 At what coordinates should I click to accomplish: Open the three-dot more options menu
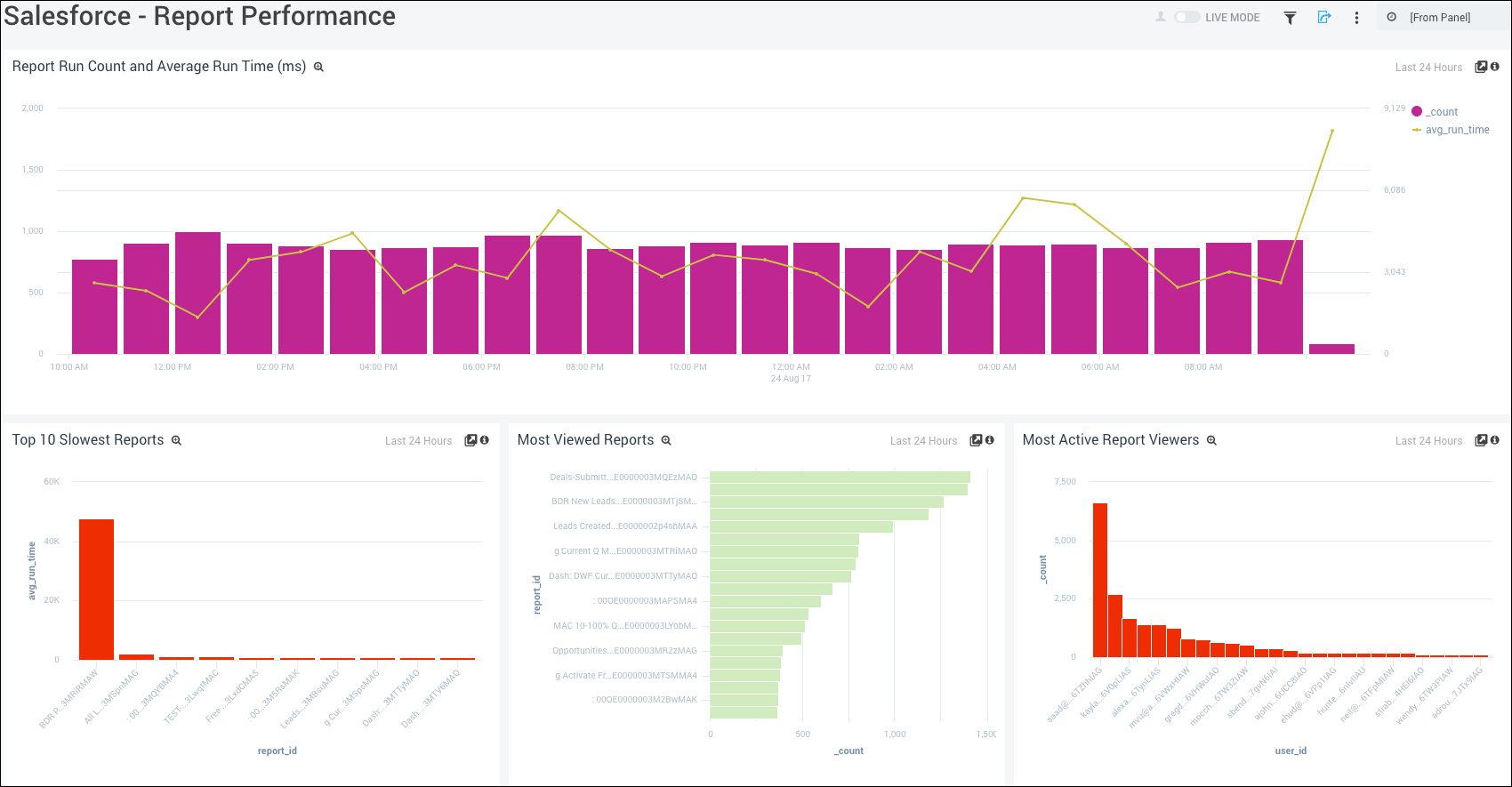tap(1356, 18)
